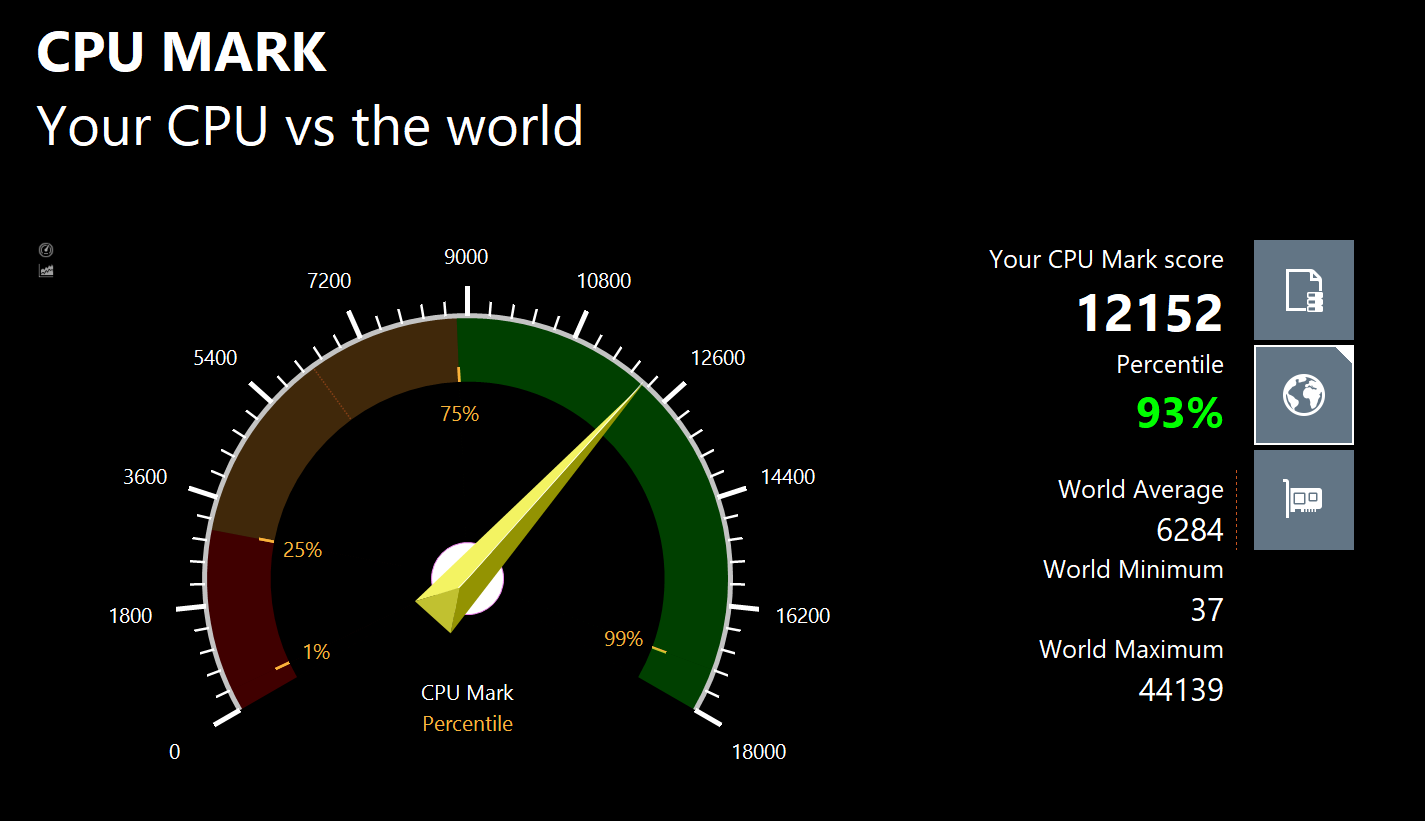Switch to the line chart view icon
Screen dimensions: 1425x821
click(x=46, y=270)
